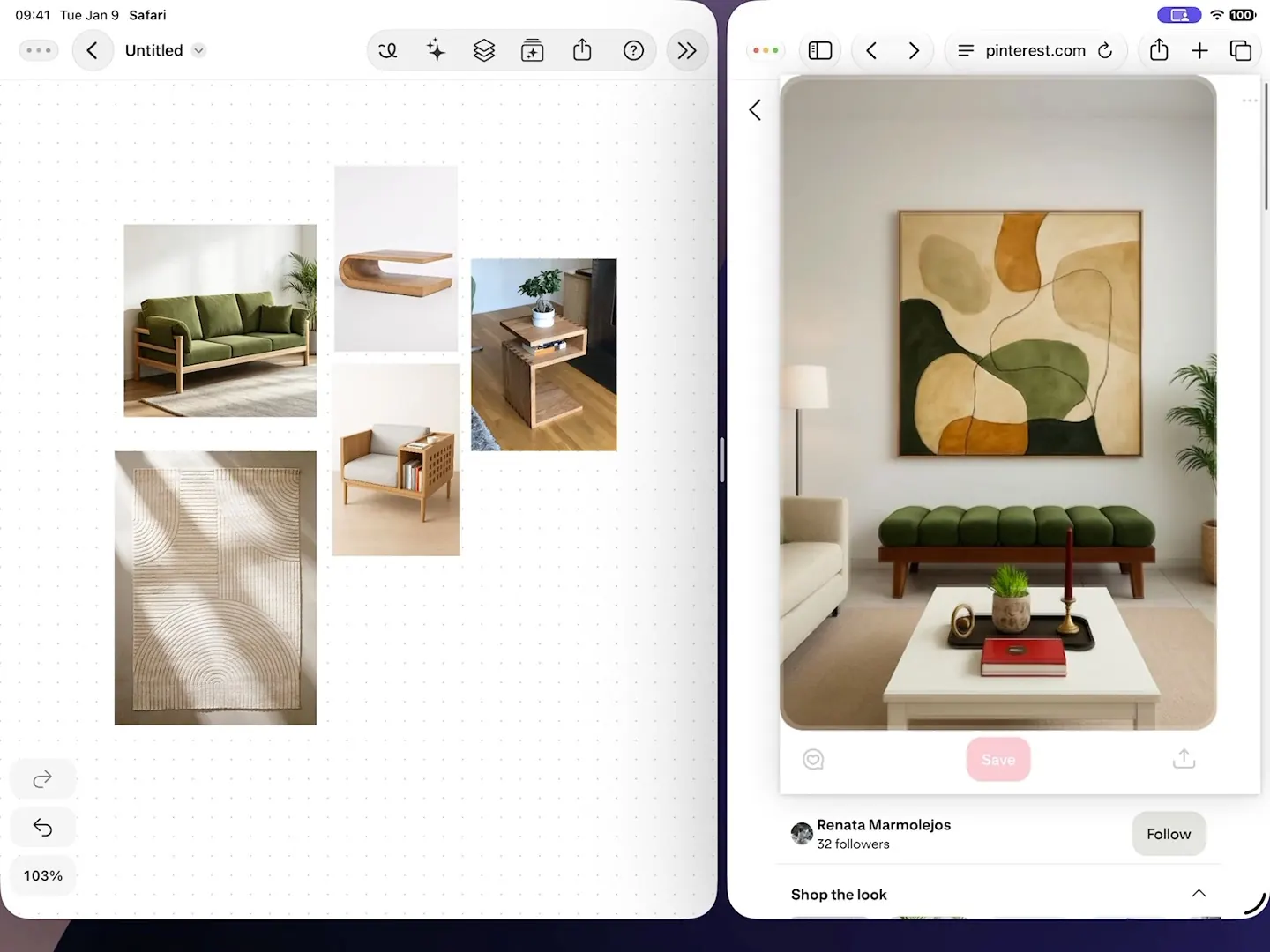Screen dimensions: 1270x952
Task: Collapse the Shop the look section
Action: pos(1199,893)
